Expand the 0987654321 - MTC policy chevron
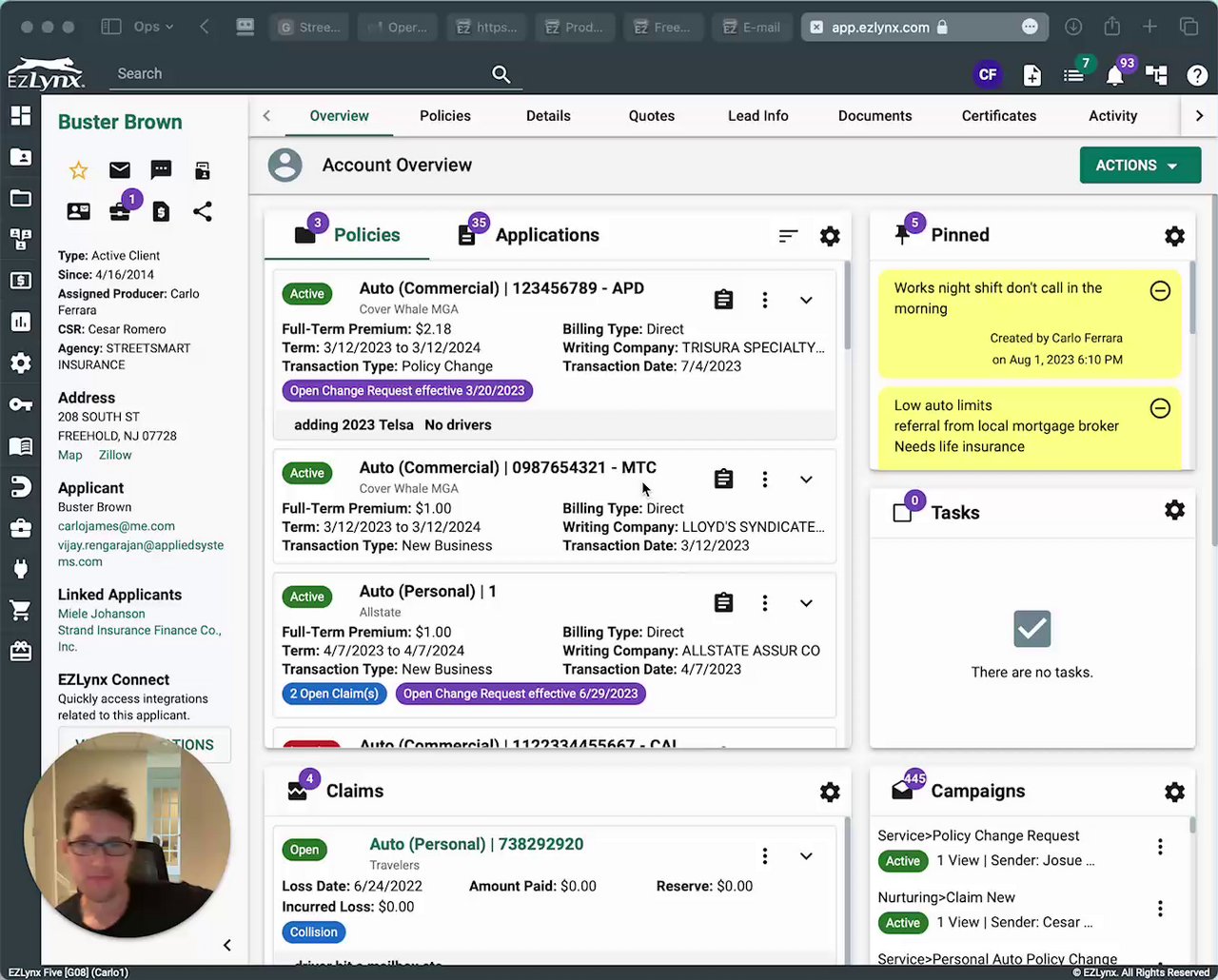The height and width of the screenshot is (980, 1218). click(x=806, y=480)
